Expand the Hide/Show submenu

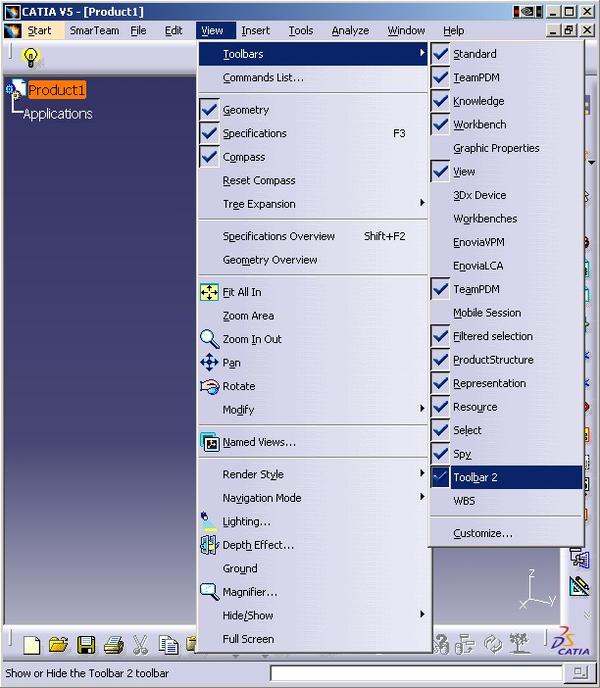(x=313, y=616)
